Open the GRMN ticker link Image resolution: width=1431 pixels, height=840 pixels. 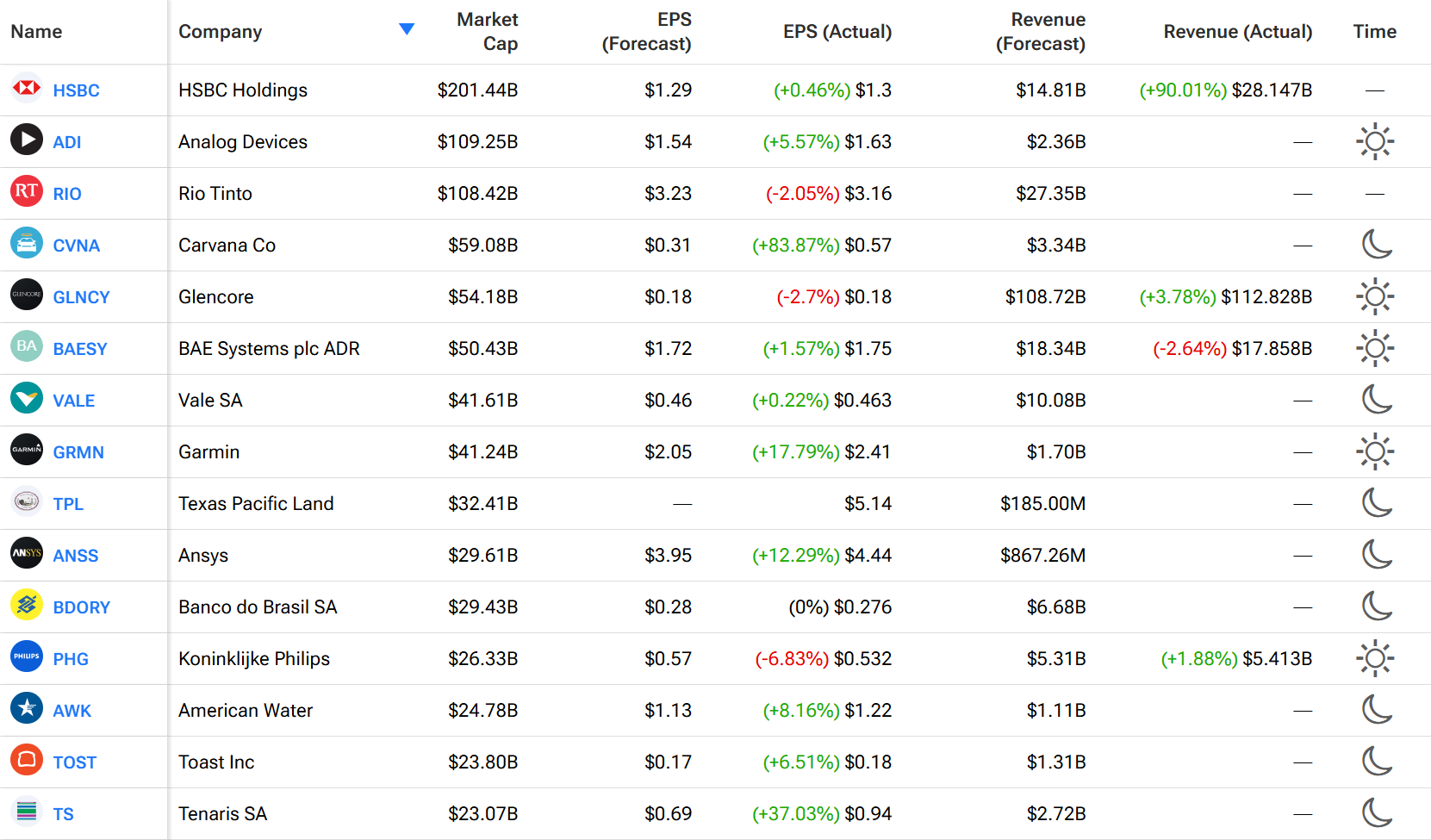coord(78,452)
